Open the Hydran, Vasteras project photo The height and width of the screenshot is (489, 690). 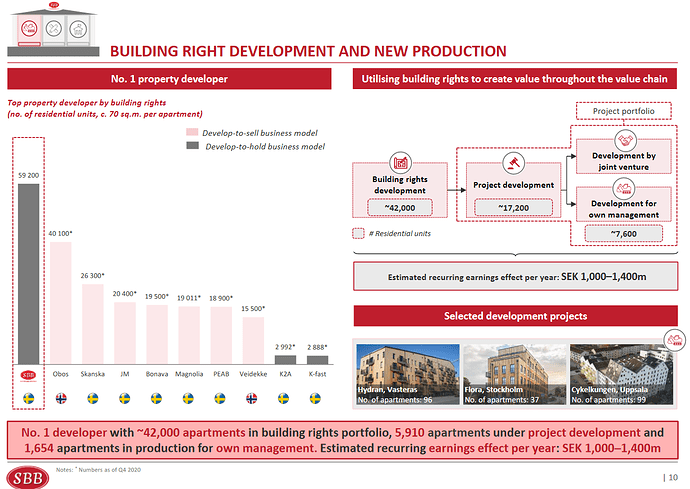coord(407,375)
